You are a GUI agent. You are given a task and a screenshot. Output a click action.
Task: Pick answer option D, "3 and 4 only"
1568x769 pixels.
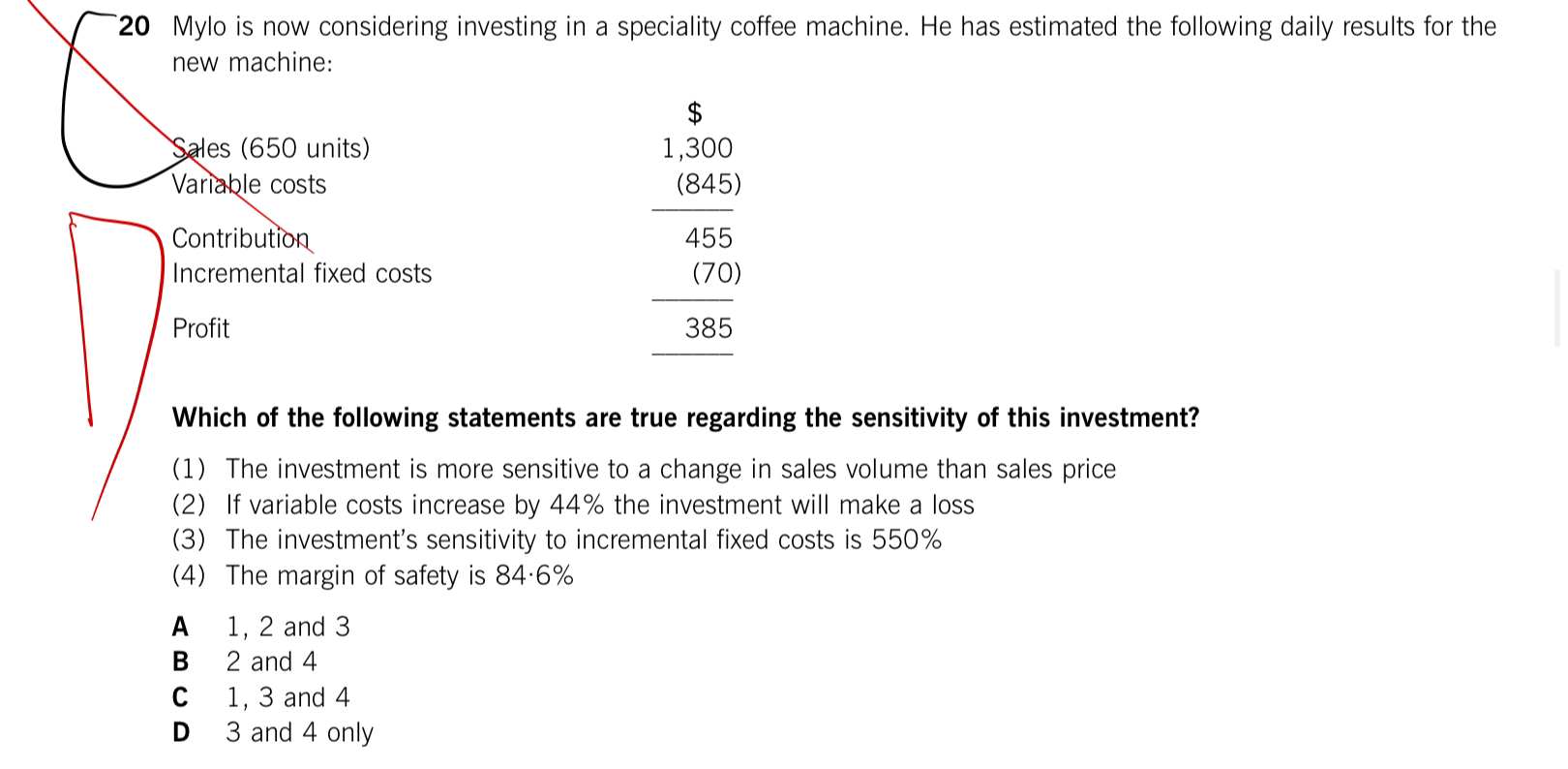(299, 732)
